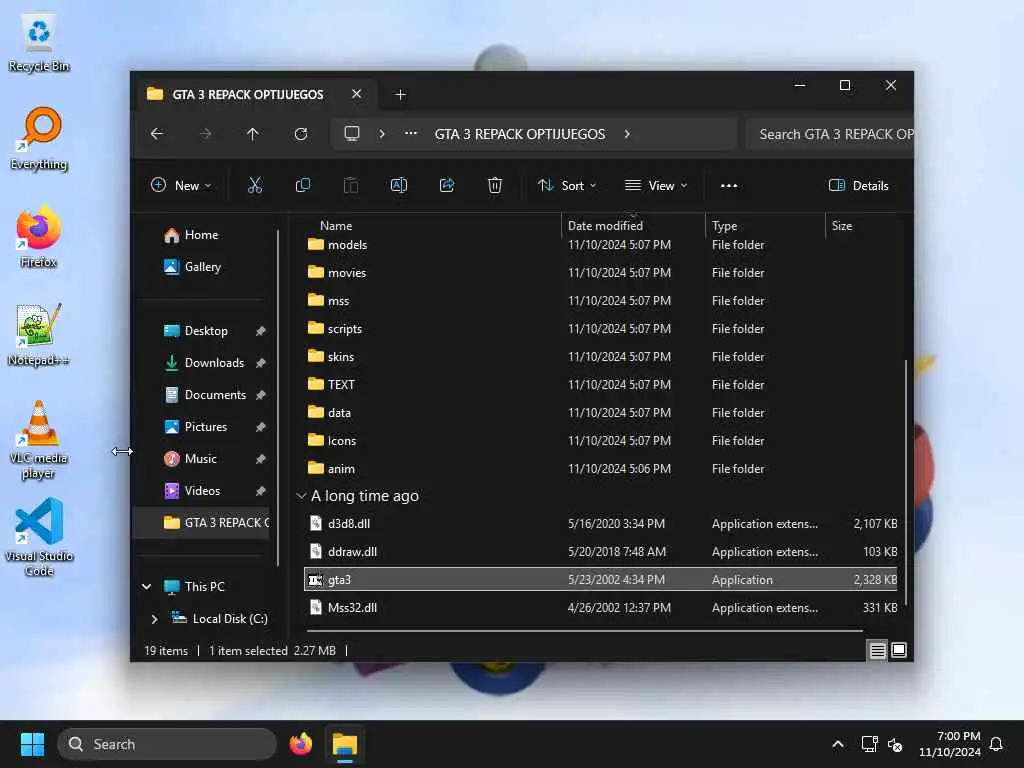Unpin Pictures using its pin icon
1024x768 pixels.
pyautogui.click(x=261, y=427)
